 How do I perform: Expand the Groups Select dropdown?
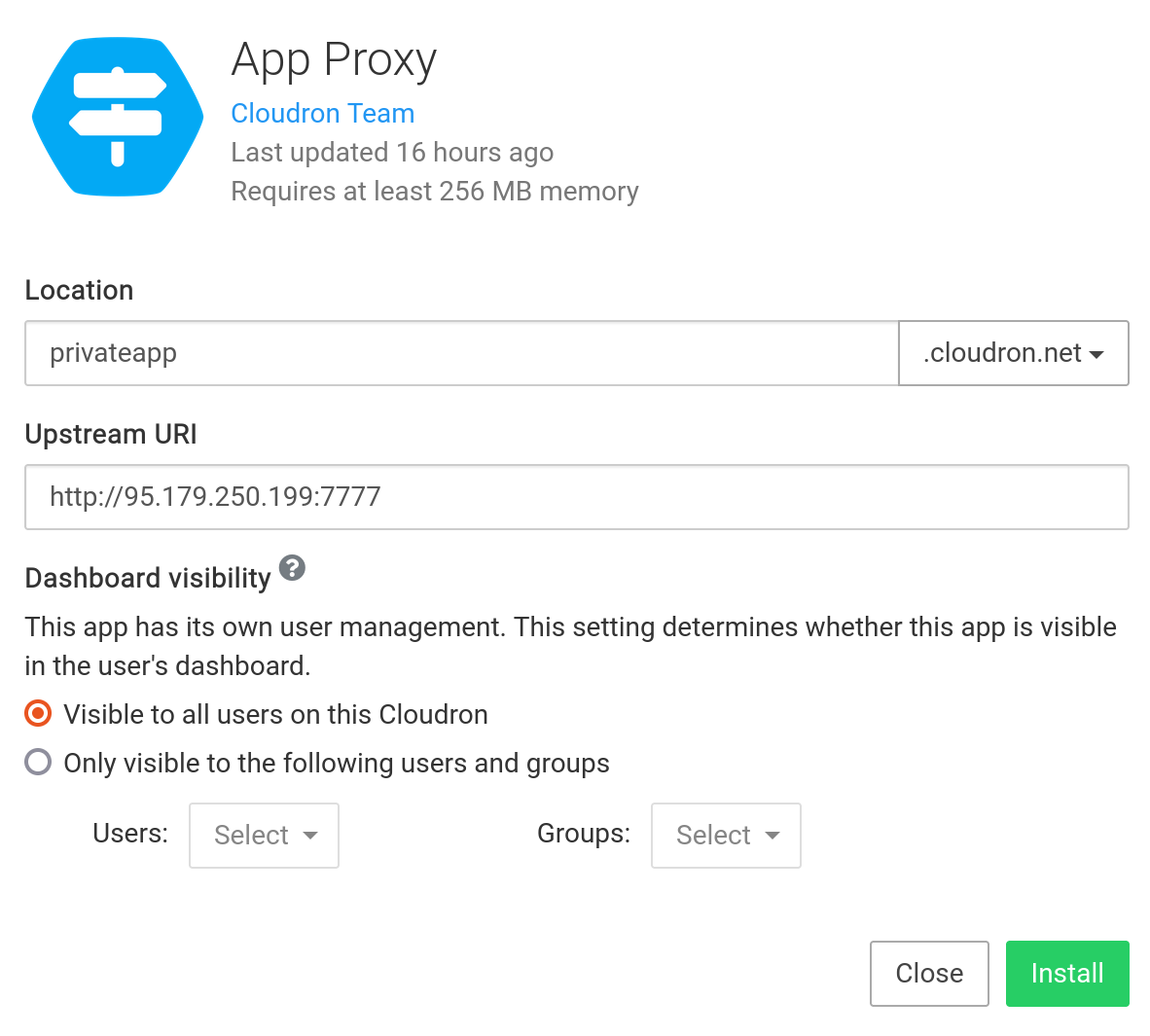(726, 835)
